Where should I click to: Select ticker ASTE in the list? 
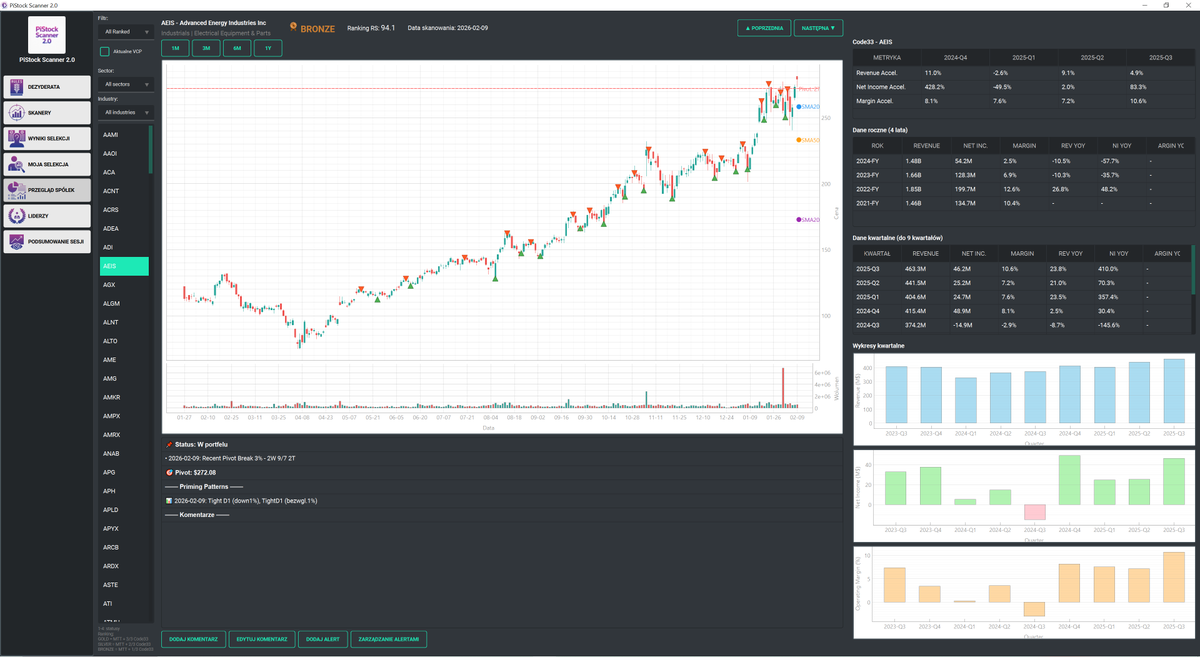124,585
